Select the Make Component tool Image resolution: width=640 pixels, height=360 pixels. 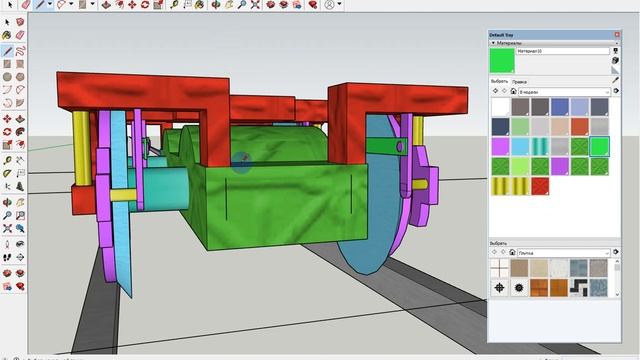pyautogui.click(x=20, y=22)
